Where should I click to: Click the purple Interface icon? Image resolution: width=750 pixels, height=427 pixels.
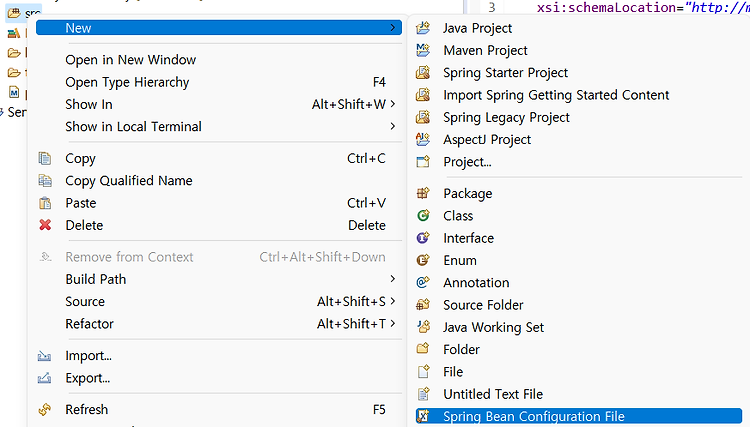click(x=423, y=238)
